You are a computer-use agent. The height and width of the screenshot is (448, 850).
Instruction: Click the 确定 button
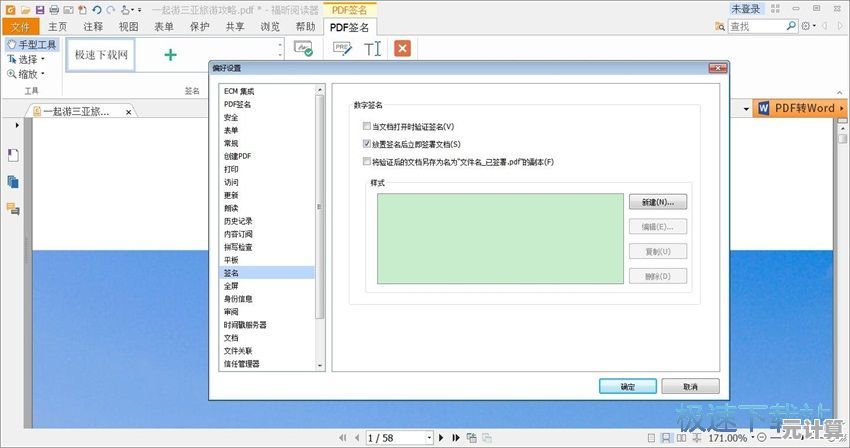click(x=627, y=386)
